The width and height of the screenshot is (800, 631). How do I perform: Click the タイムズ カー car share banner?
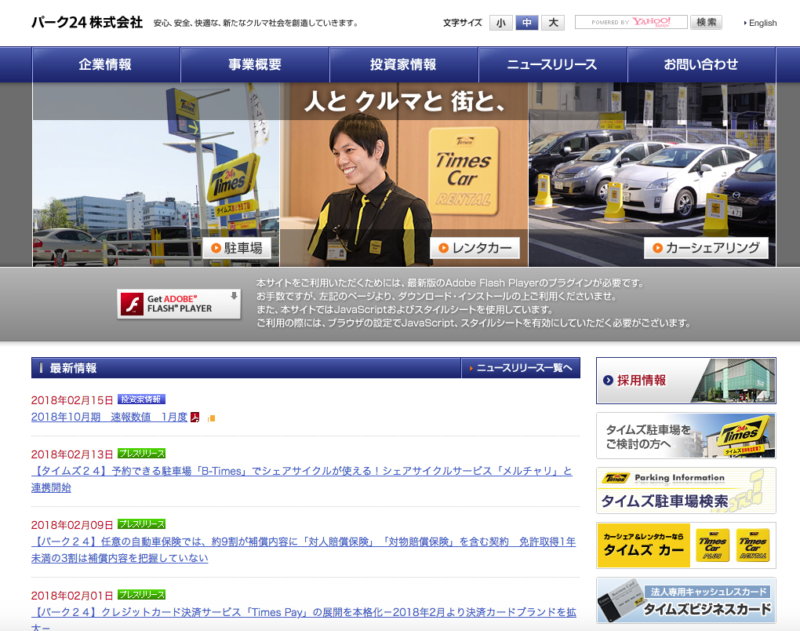click(685, 545)
